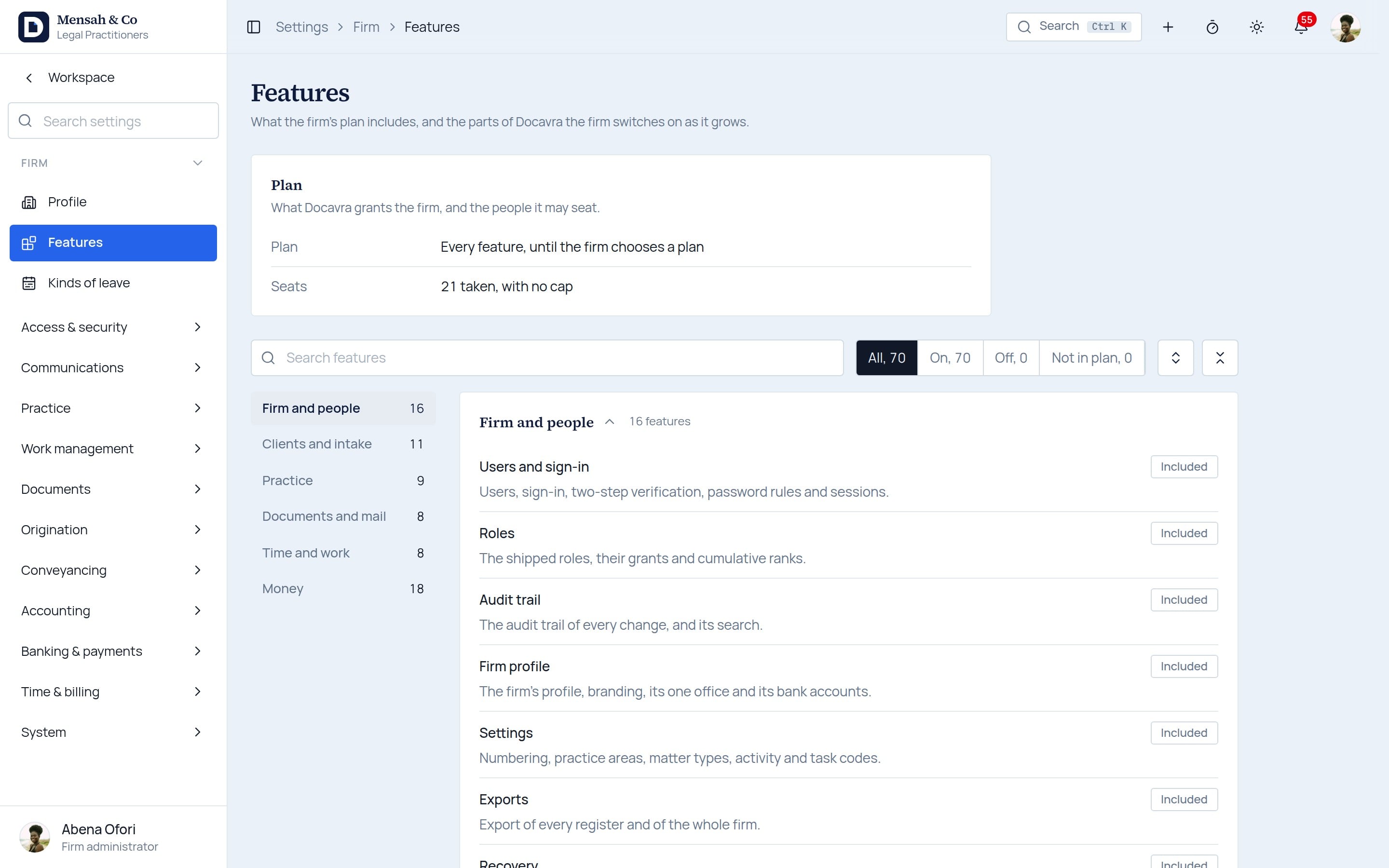Image resolution: width=1389 pixels, height=868 pixels.
Task: Open Documents and mail category
Action: [343, 516]
